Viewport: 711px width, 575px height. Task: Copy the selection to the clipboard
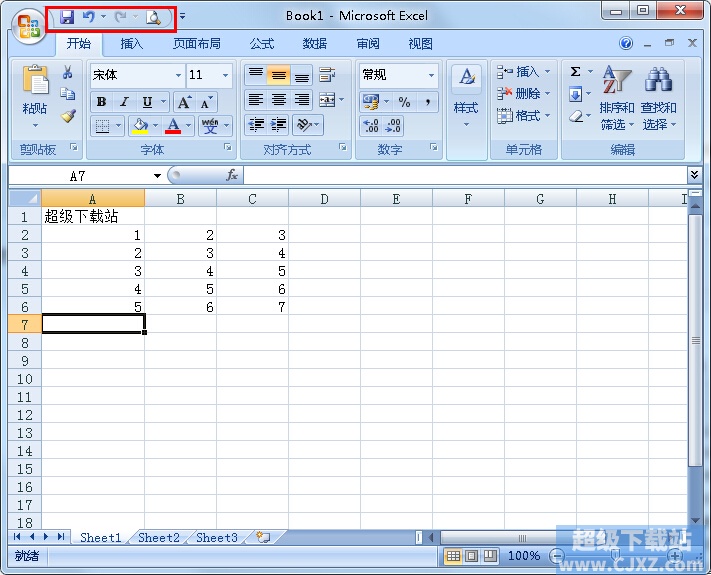(x=68, y=94)
